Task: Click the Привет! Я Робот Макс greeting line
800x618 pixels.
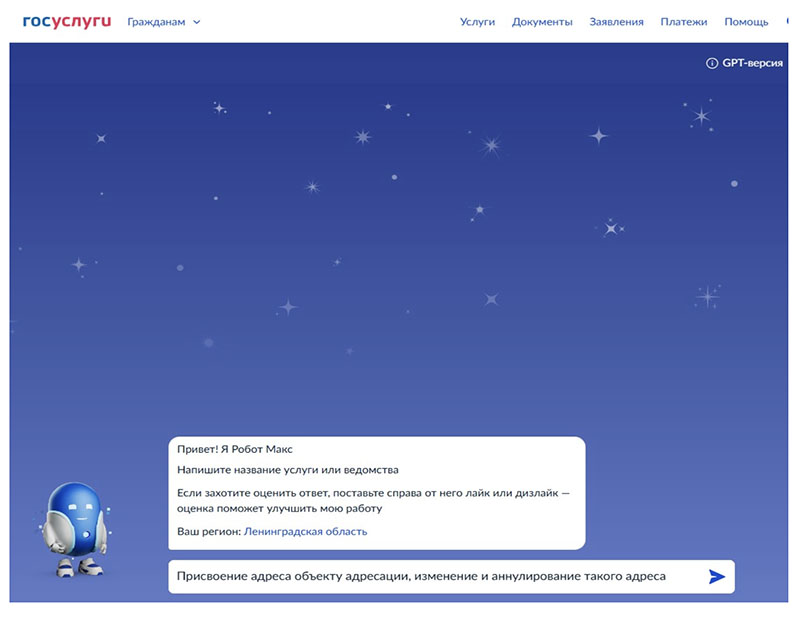Action: pos(235,449)
